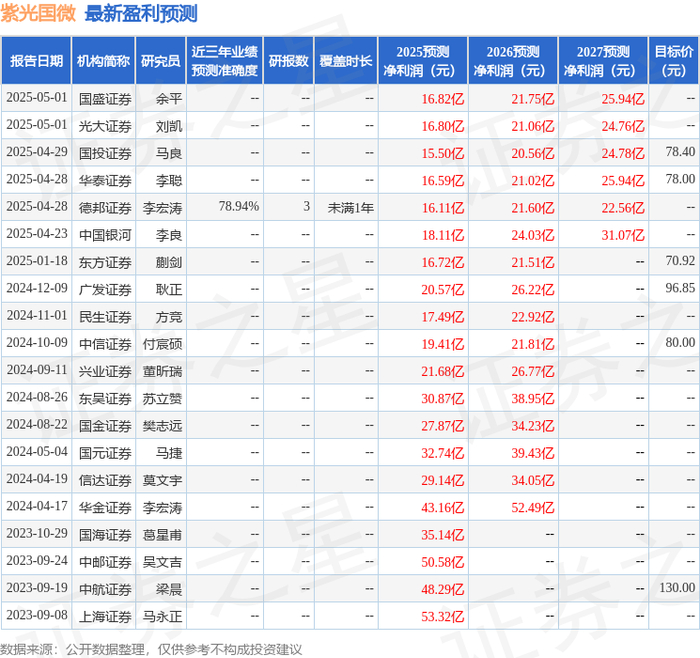700x658 pixels.
Task: Click 国投证券 institution cell
Action: click(x=105, y=153)
